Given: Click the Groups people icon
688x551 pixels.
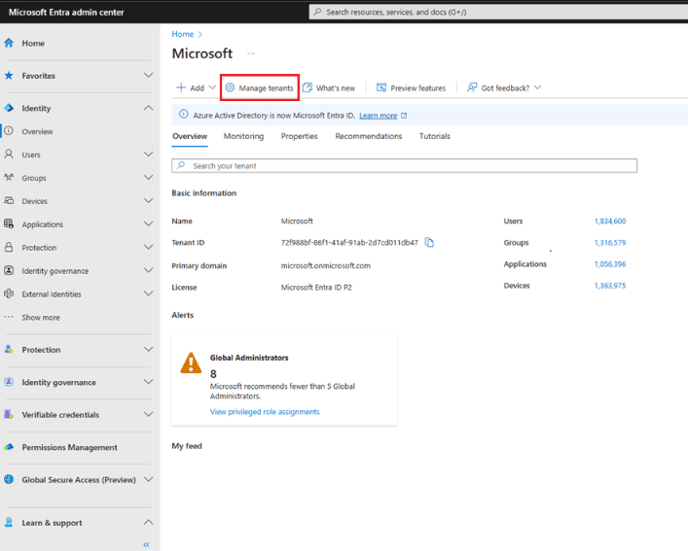Looking at the screenshot, I should [x=9, y=178].
